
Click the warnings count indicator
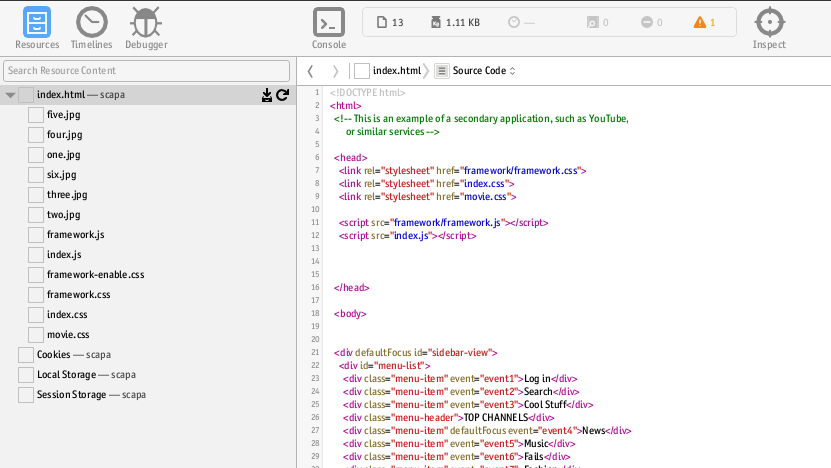click(x=705, y=22)
